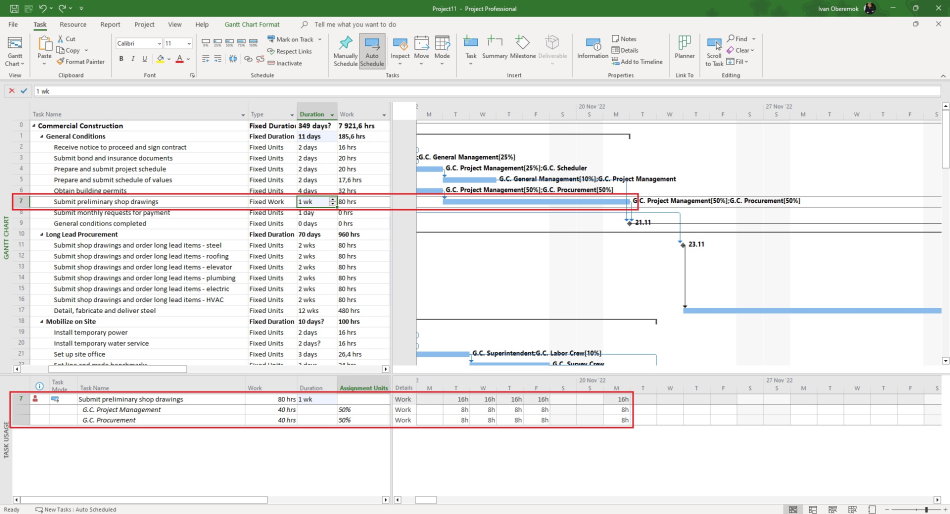
Task: Switch to the Report tab
Action: coord(110,25)
